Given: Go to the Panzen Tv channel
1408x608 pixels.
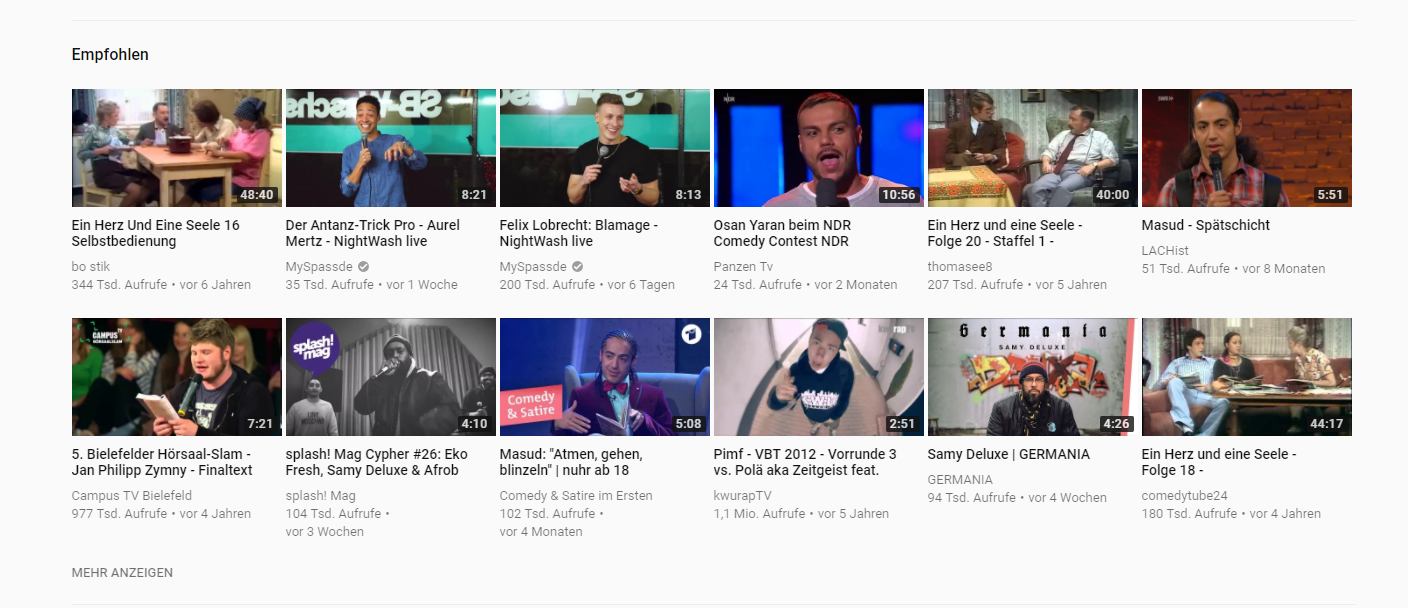Looking at the screenshot, I should (743, 267).
